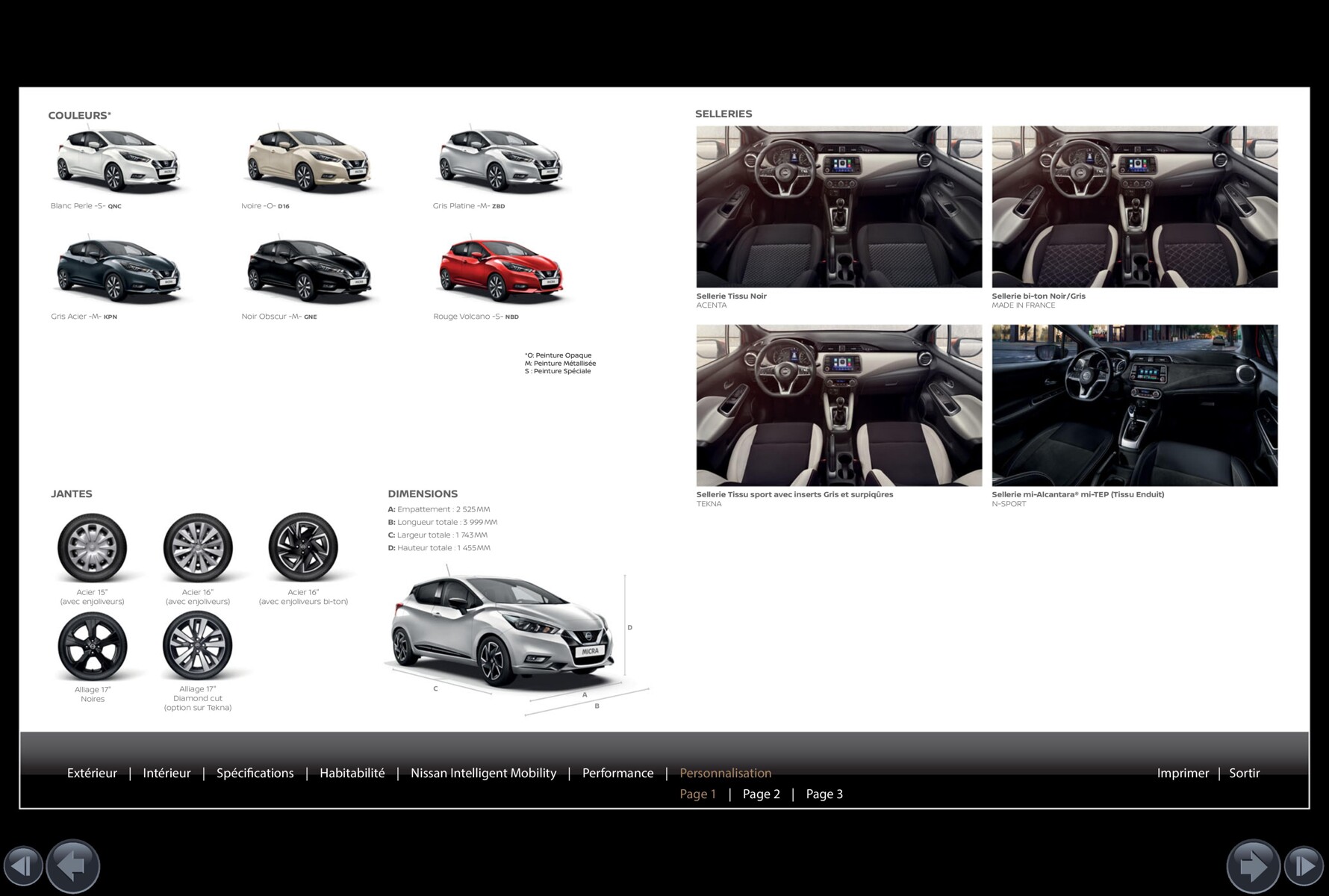
Task: Open Nissan Intelligent Mobility section
Action: pyautogui.click(x=483, y=774)
